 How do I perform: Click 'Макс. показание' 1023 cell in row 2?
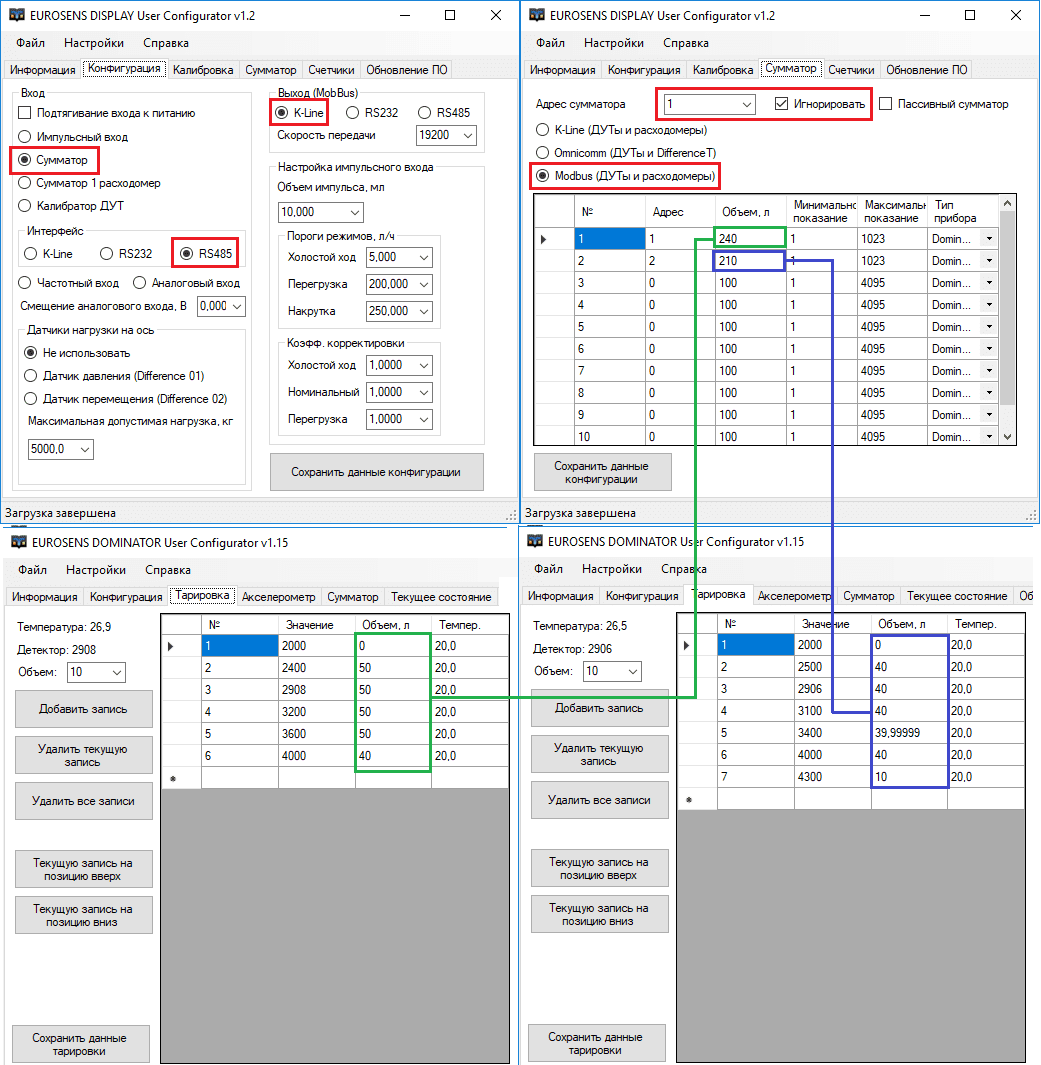click(892, 261)
